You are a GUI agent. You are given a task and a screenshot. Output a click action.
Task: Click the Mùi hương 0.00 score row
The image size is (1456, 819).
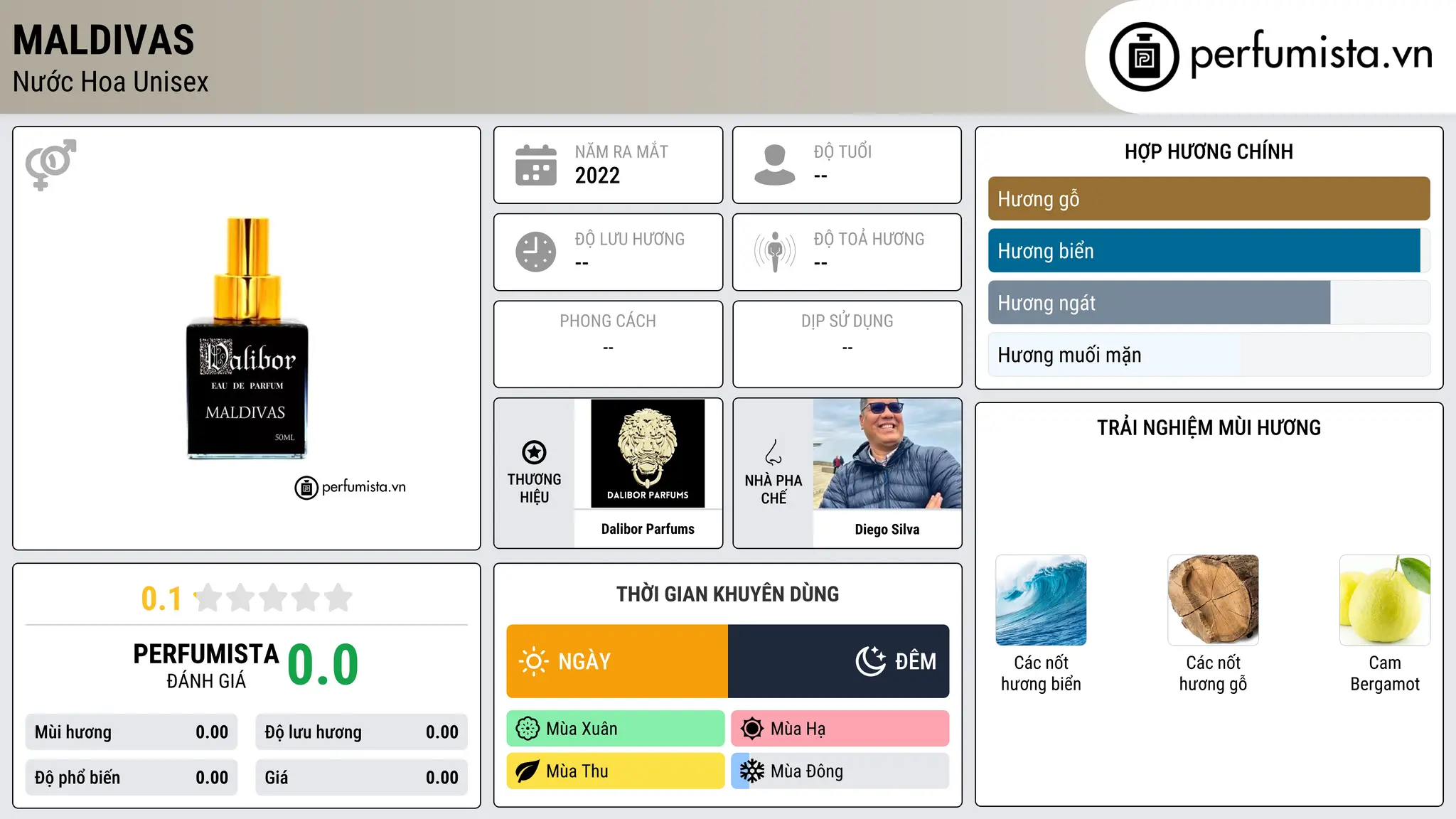pyautogui.click(x=132, y=732)
